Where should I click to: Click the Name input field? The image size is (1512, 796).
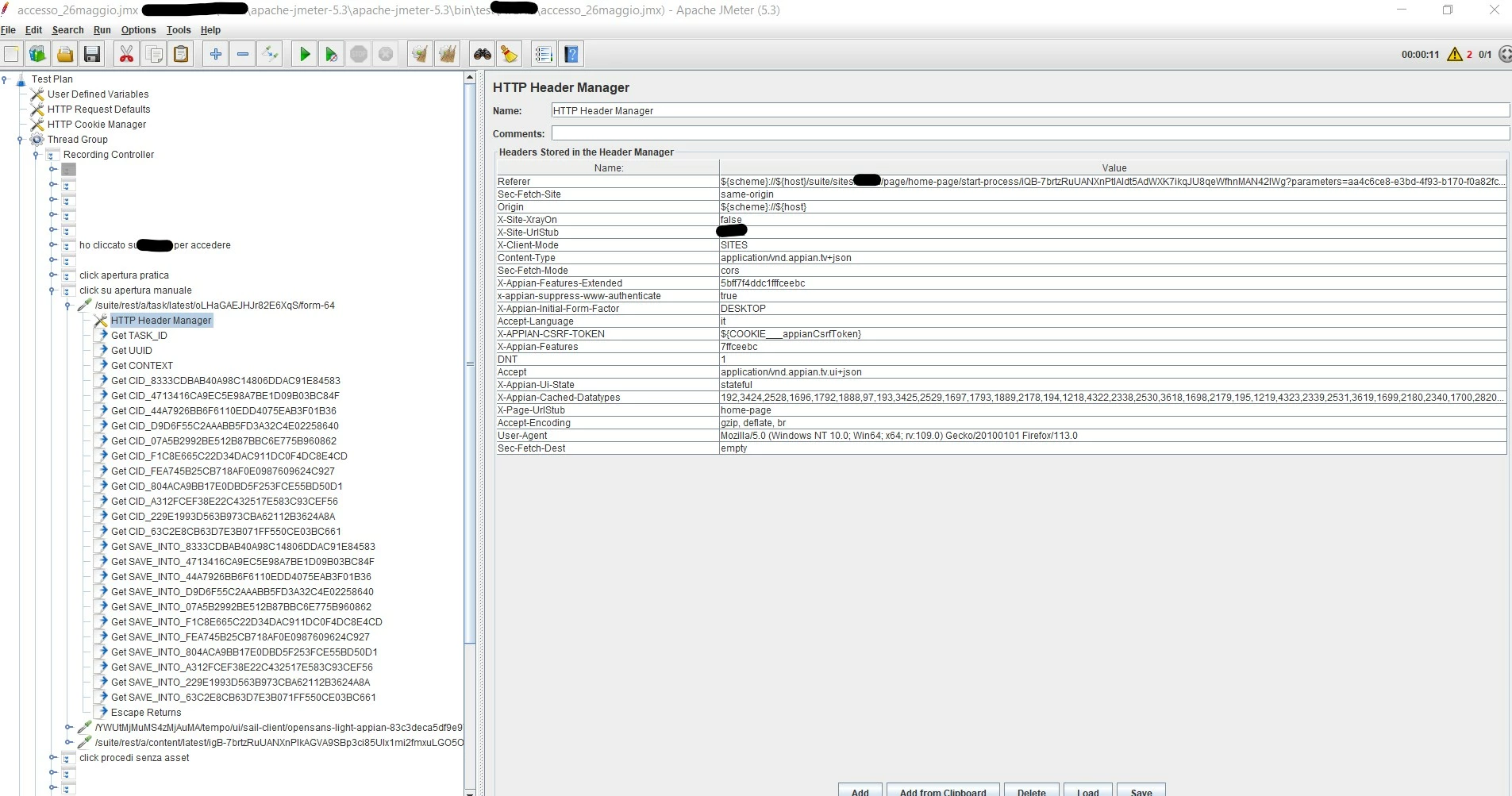[x=1030, y=111]
